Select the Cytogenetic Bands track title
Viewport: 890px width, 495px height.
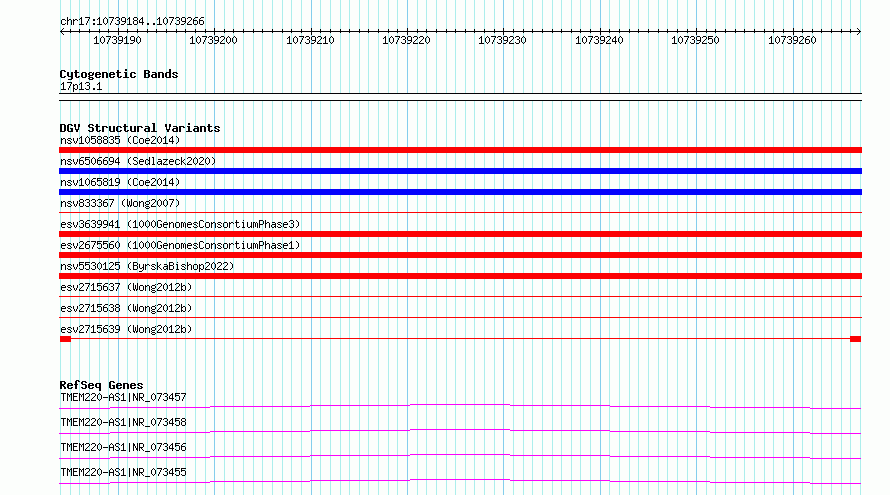119,74
